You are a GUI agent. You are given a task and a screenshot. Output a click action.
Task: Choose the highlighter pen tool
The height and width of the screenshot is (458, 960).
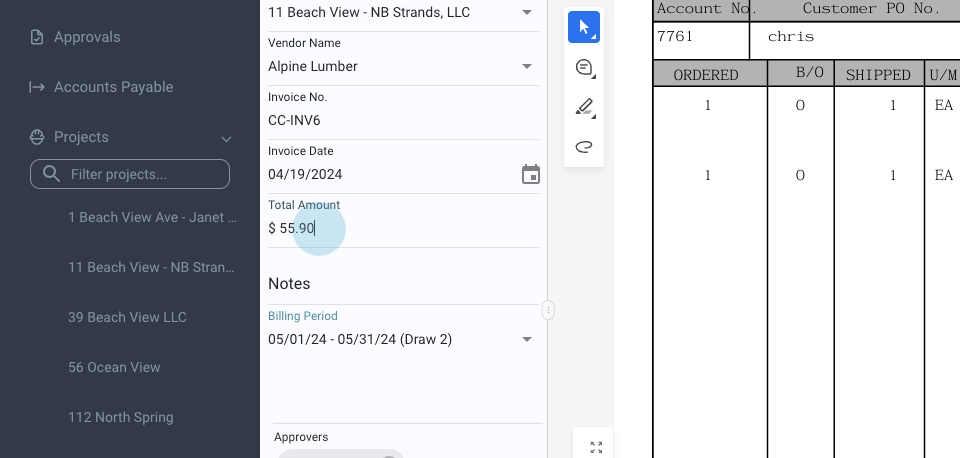[584, 107]
